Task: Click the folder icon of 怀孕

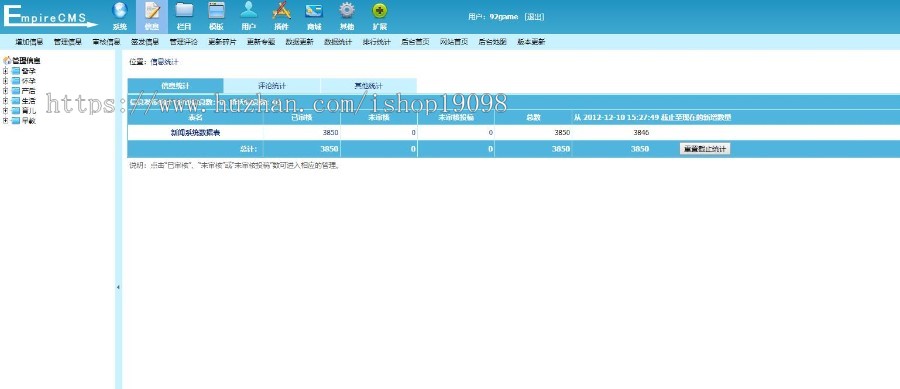Action: (15, 81)
